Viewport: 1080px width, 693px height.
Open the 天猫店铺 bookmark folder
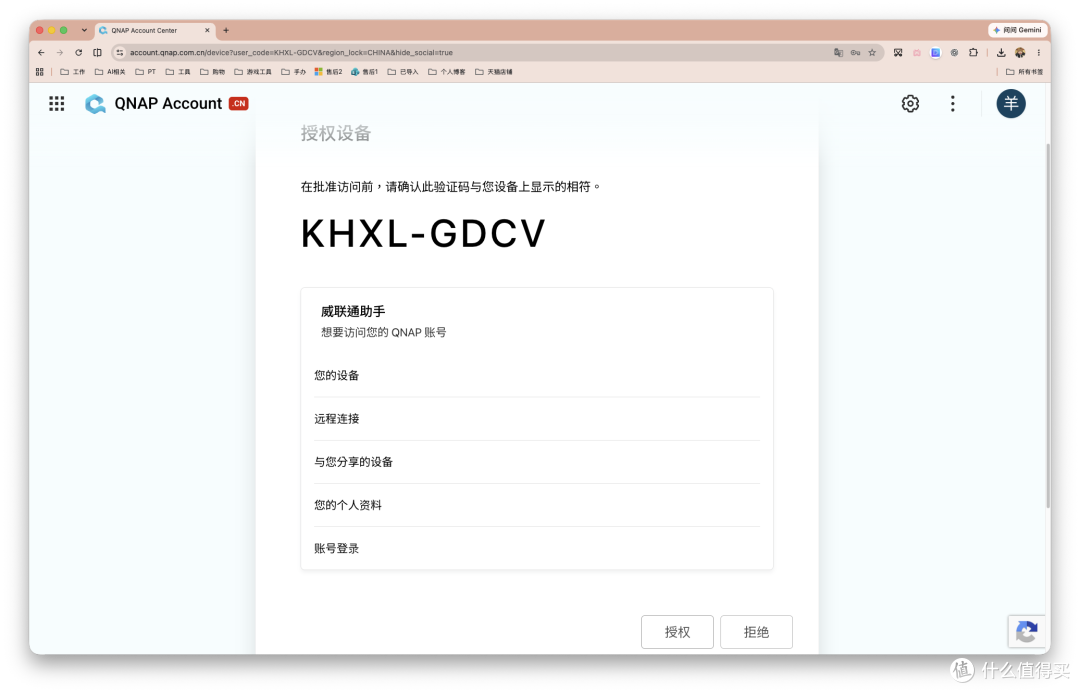pyautogui.click(x=493, y=72)
